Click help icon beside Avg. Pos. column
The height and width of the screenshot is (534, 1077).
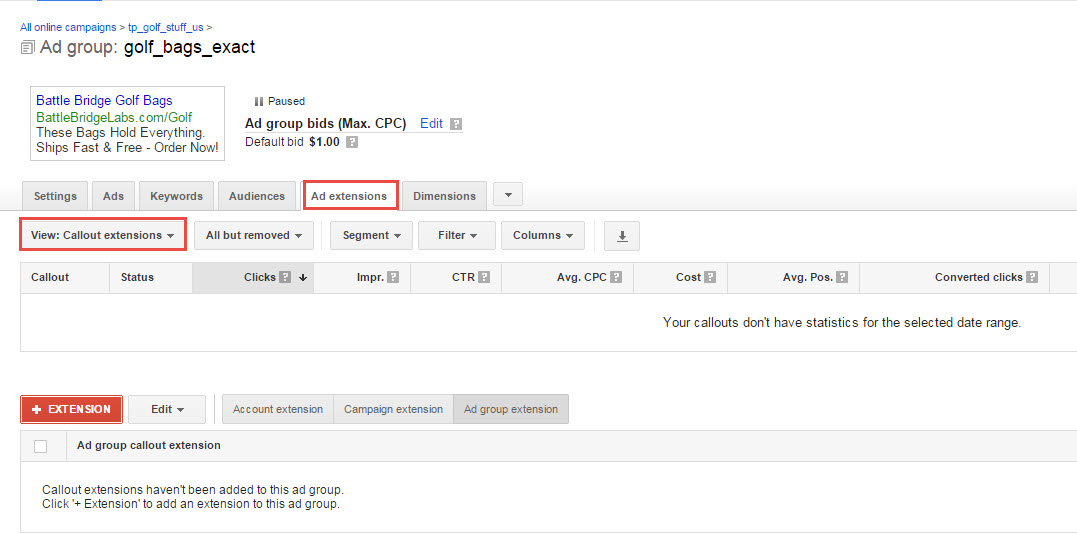[x=842, y=278]
